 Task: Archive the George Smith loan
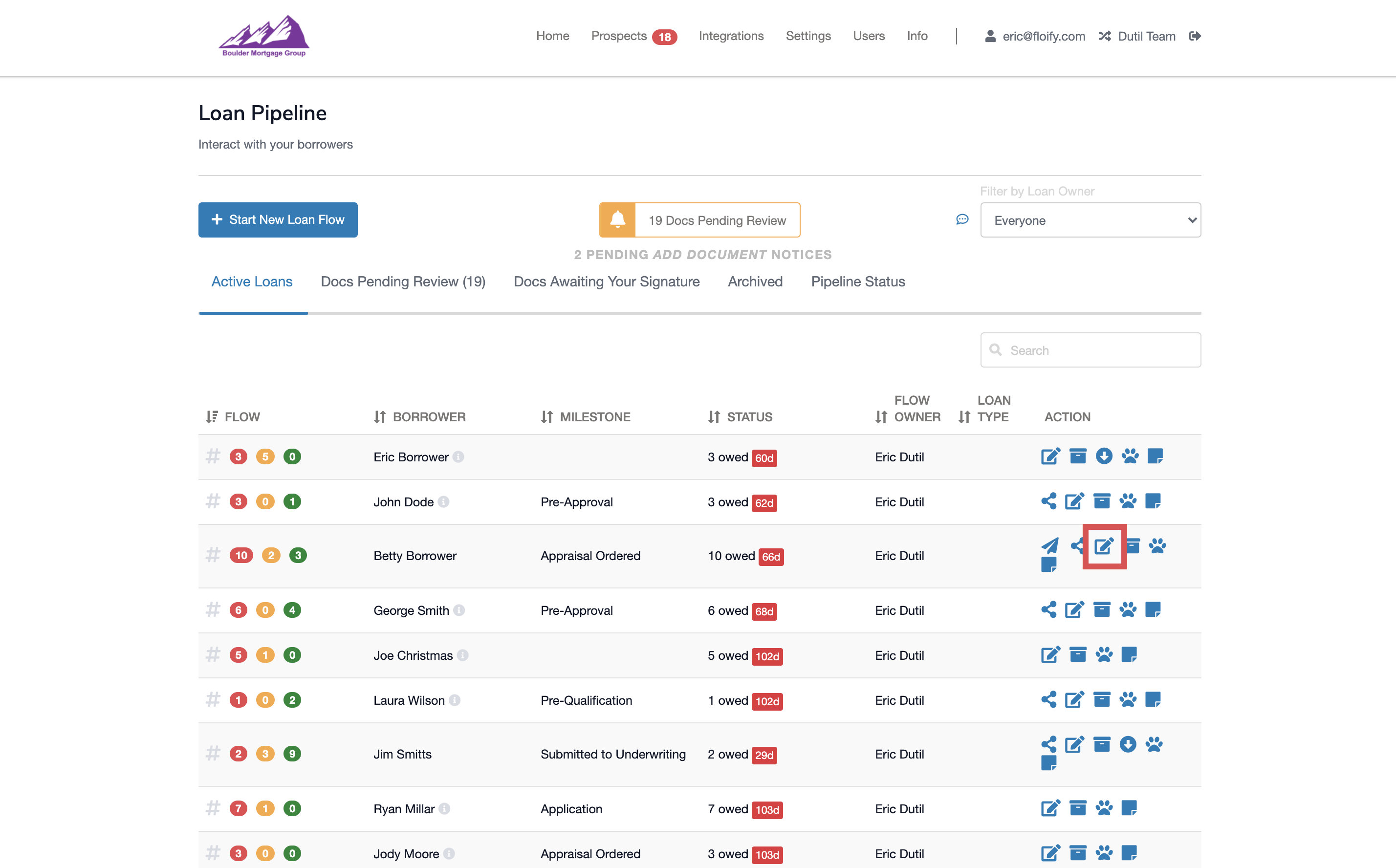pyautogui.click(x=1102, y=609)
